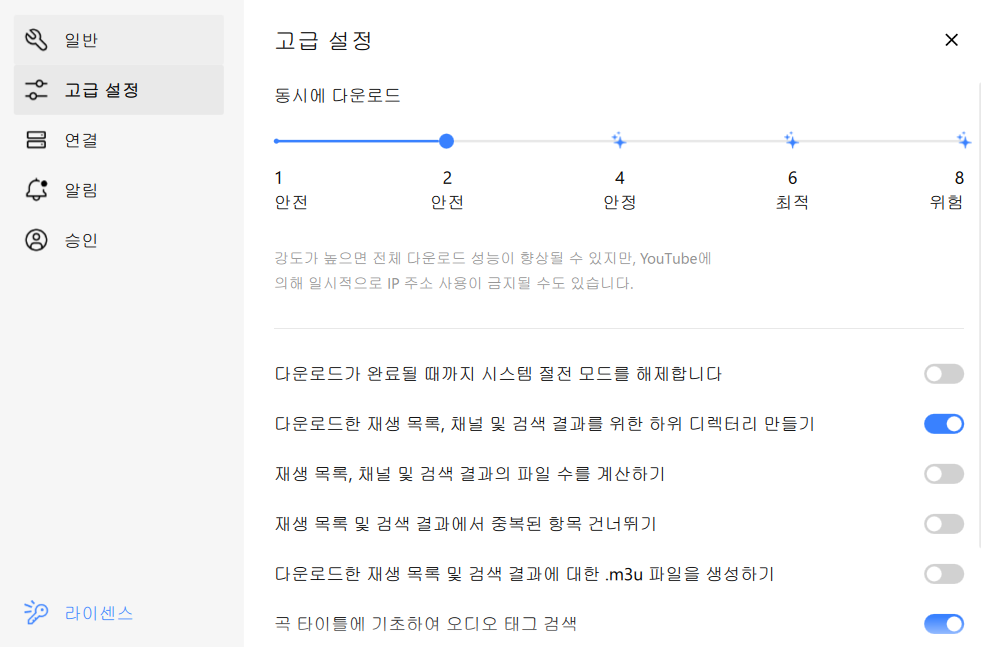Switch to the 고급 설정 tab
The image size is (981, 647).
point(119,90)
